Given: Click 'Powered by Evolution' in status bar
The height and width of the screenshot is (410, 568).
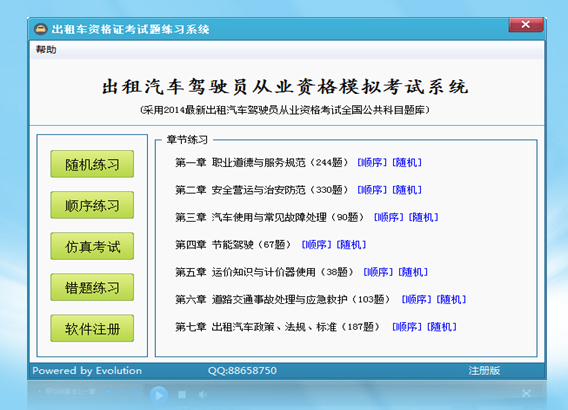Looking at the screenshot, I should [x=87, y=371].
